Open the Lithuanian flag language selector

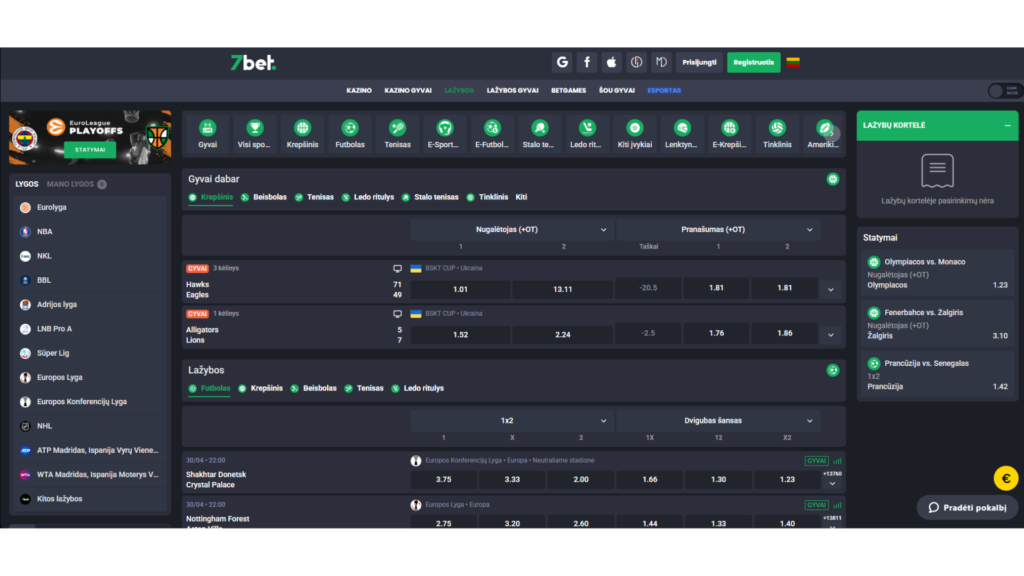tap(793, 63)
